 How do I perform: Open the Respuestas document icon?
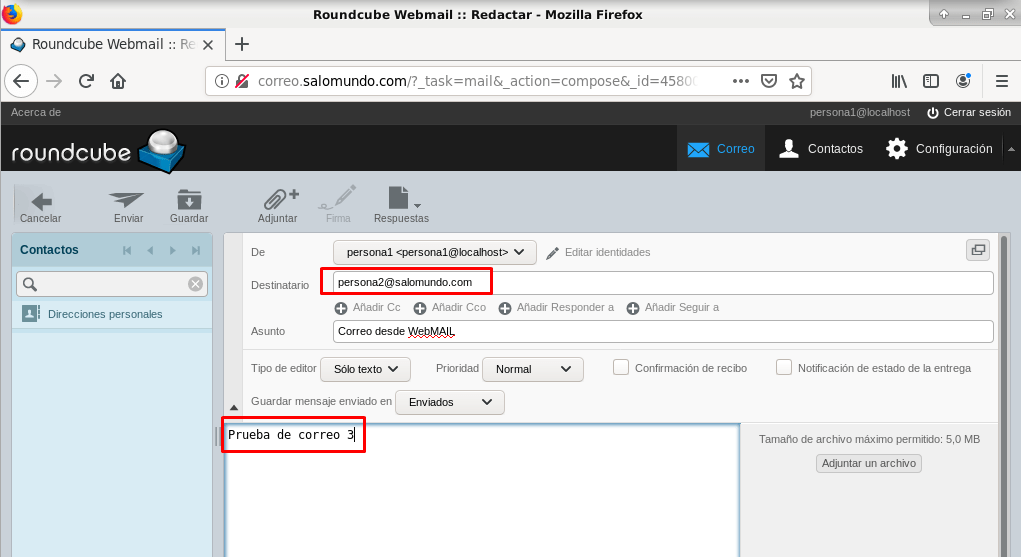tap(400, 200)
